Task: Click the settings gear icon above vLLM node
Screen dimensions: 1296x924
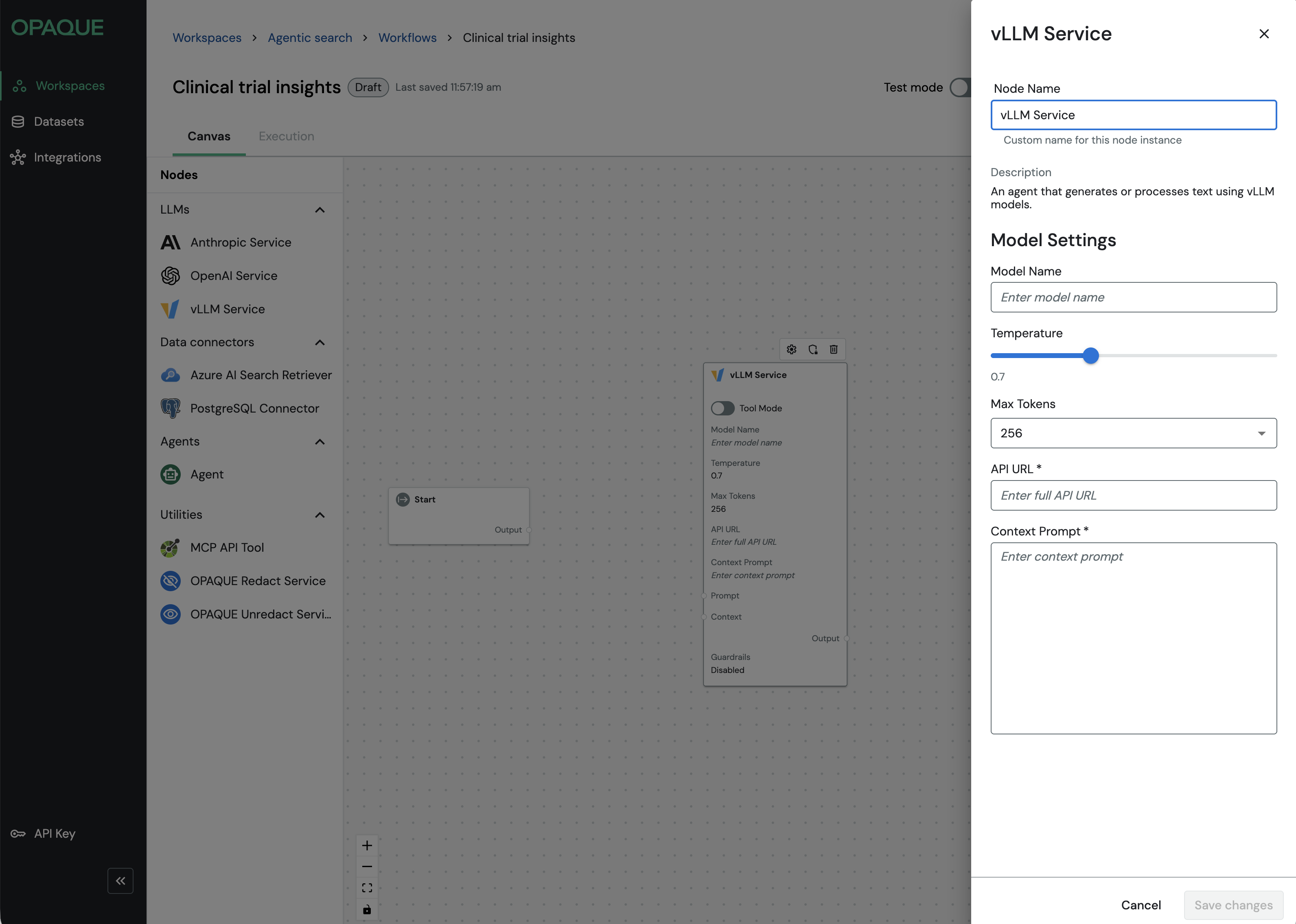Action: click(791, 350)
